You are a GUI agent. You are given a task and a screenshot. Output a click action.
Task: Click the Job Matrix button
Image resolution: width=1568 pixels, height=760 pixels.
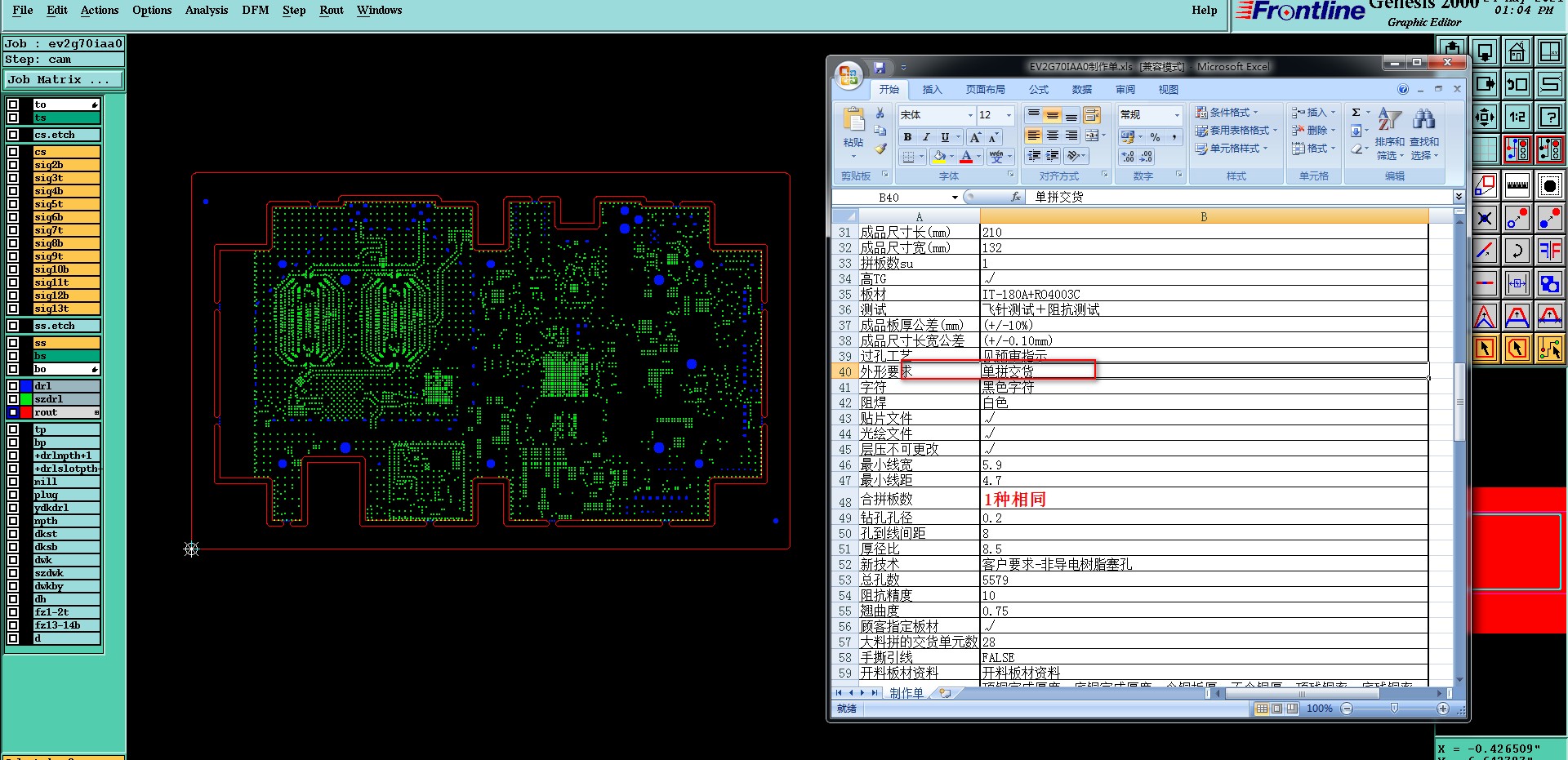63,80
